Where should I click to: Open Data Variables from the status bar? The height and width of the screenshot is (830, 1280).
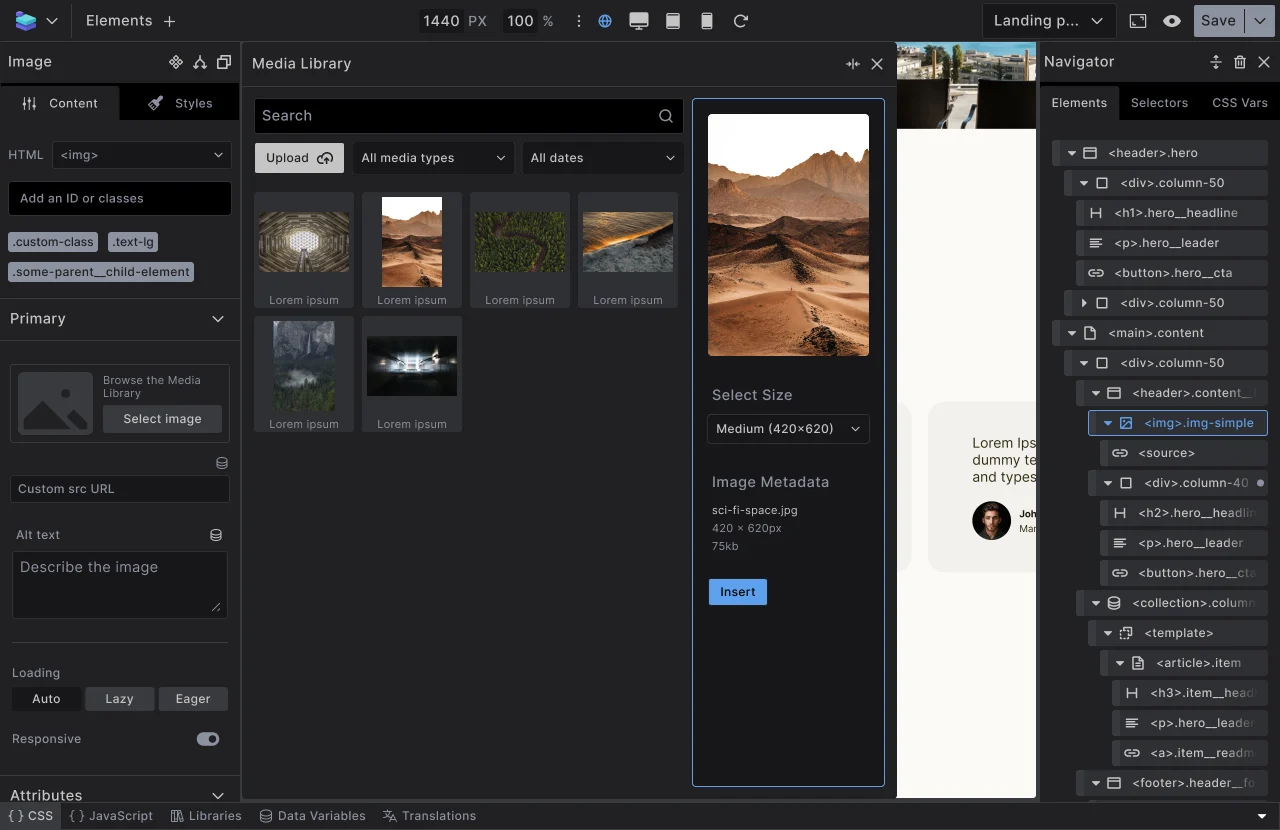[312, 815]
